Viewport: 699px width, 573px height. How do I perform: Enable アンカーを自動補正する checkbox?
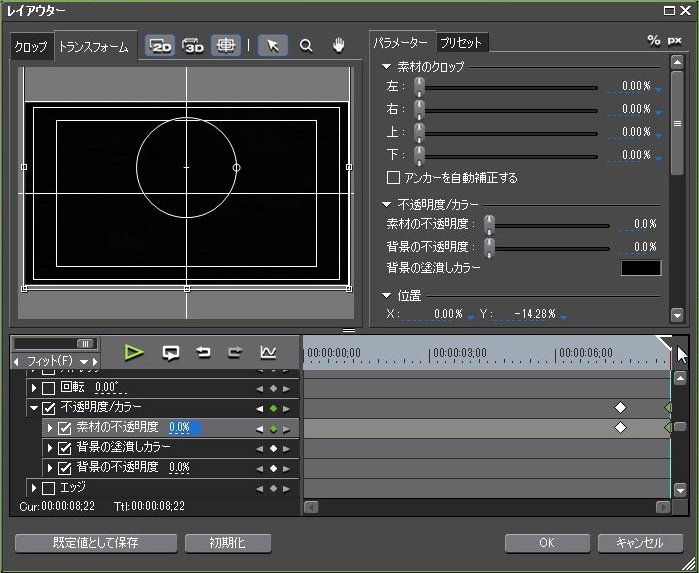(393, 177)
